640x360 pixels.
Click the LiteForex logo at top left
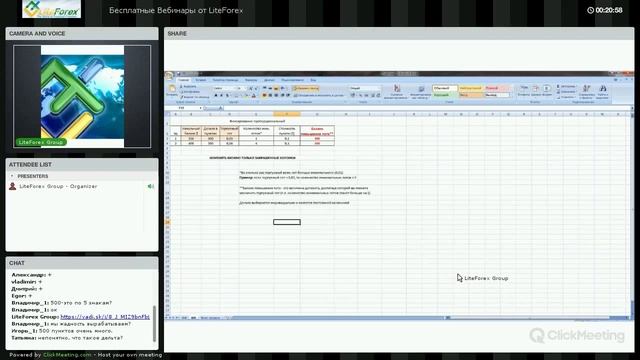[51, 9]
